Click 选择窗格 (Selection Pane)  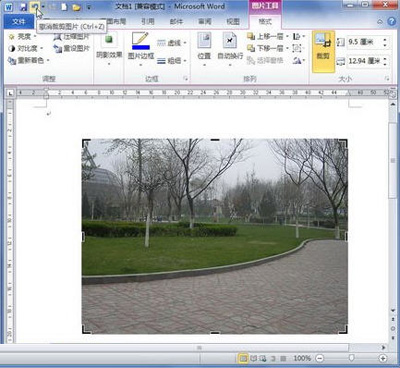[x=265, y=60]
